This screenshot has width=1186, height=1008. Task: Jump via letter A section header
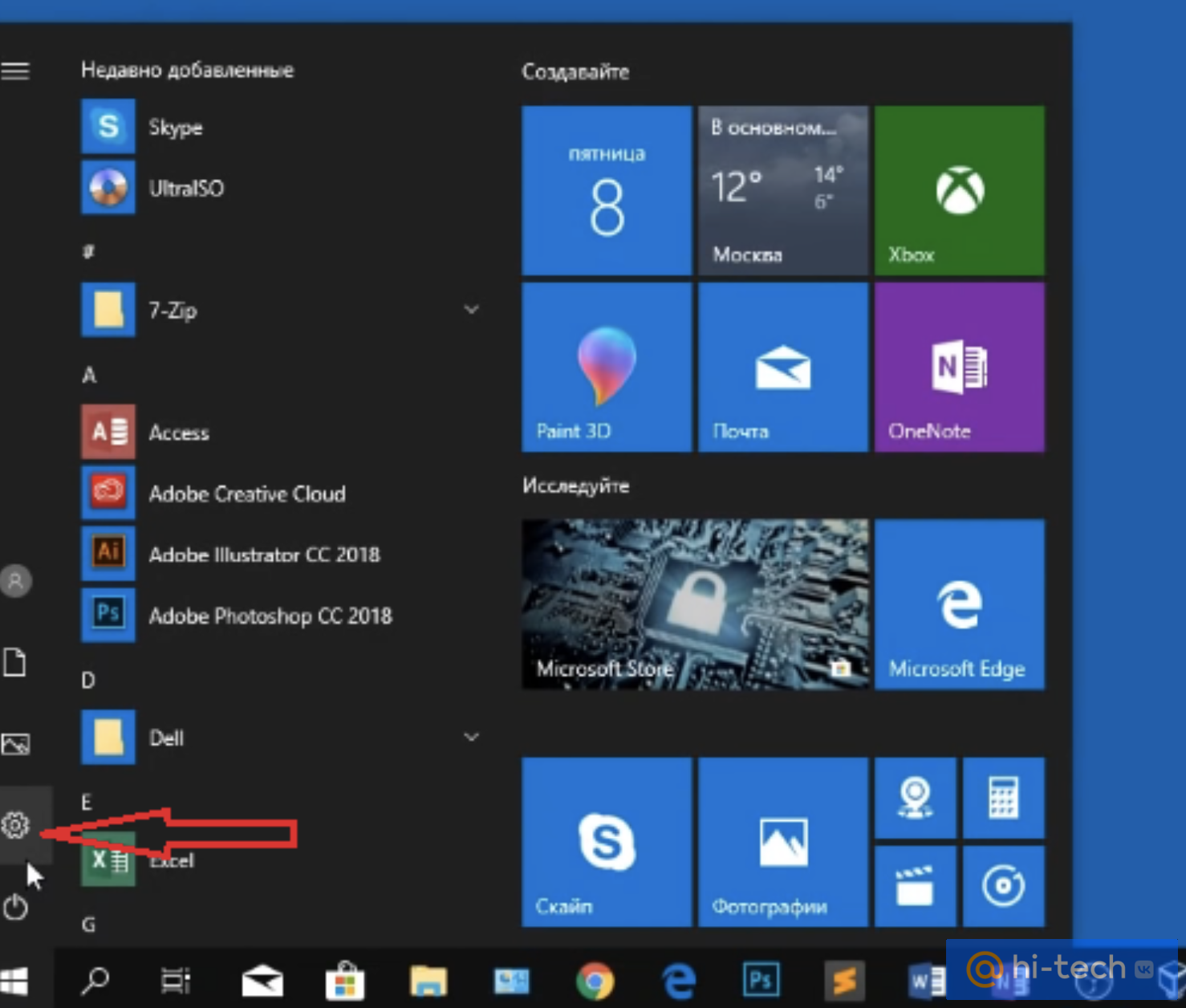pyautogui.click(x=89, y=375)
